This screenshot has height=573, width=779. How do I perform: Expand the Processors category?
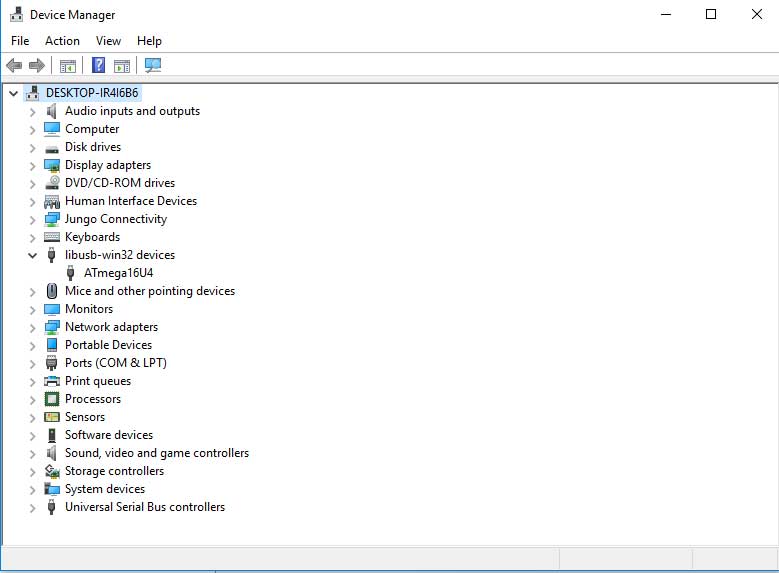(x=33, y=400)
